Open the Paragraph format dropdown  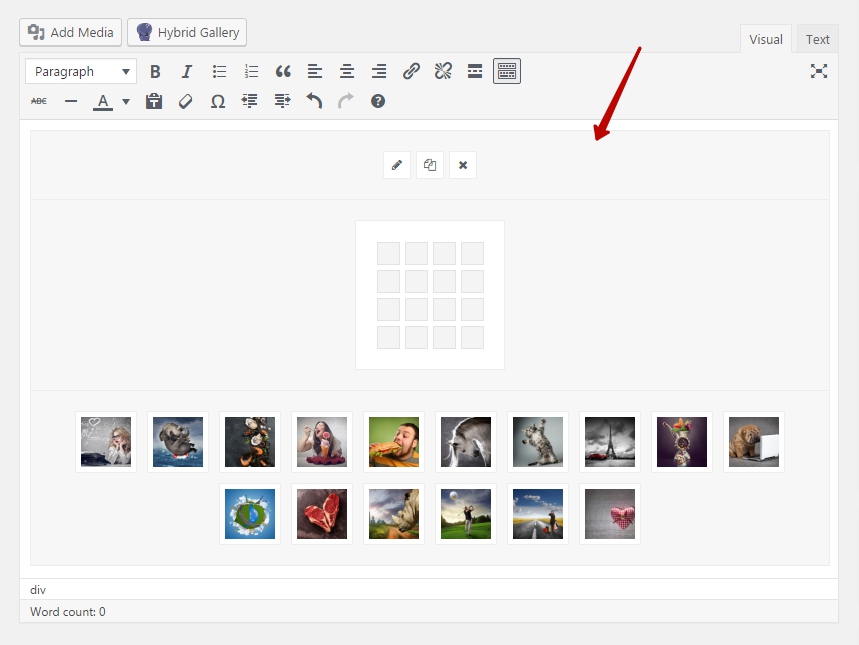coord(81,71)
